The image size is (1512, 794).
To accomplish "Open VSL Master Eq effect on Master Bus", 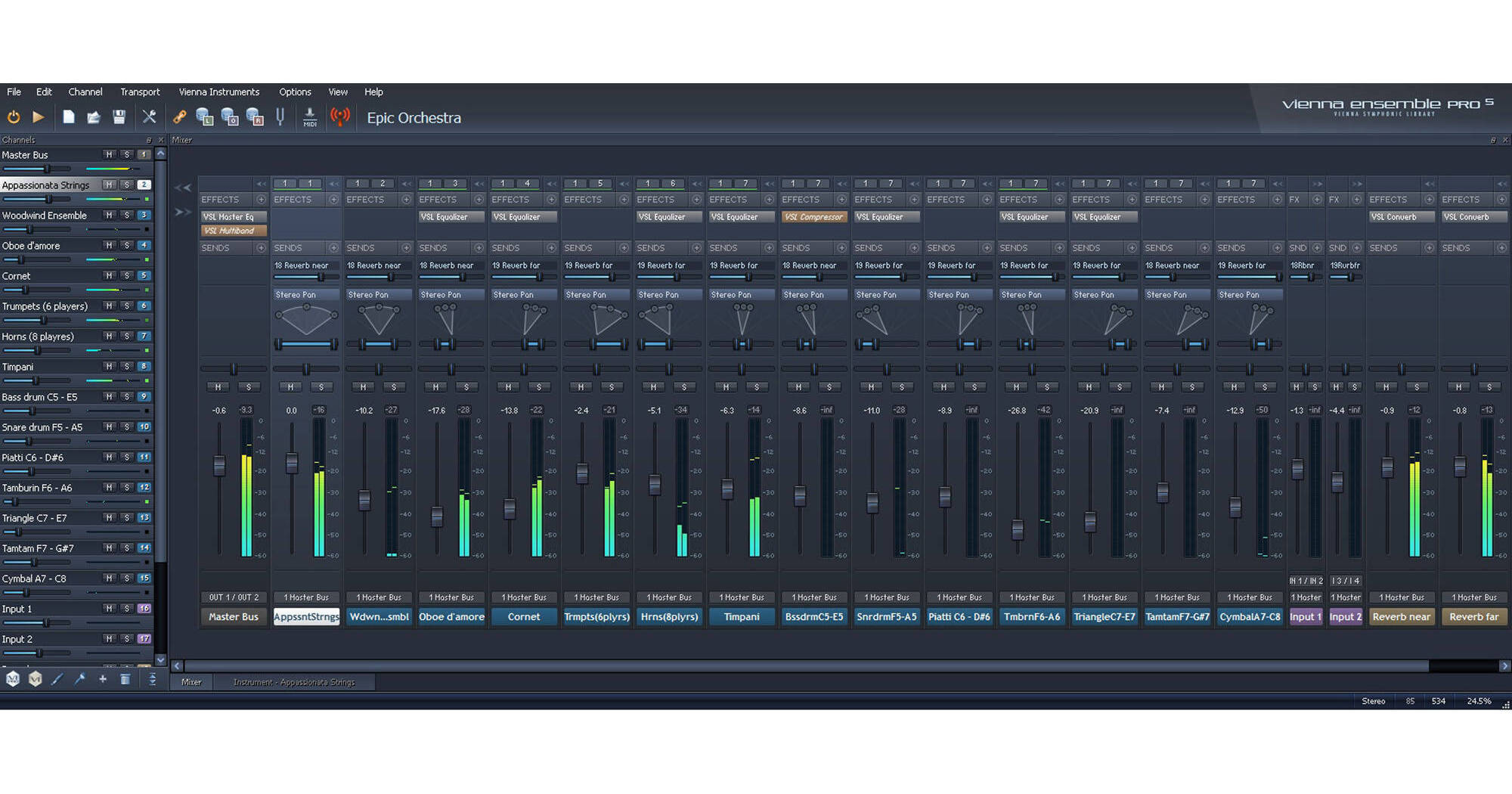I will (x=234, y=217).
